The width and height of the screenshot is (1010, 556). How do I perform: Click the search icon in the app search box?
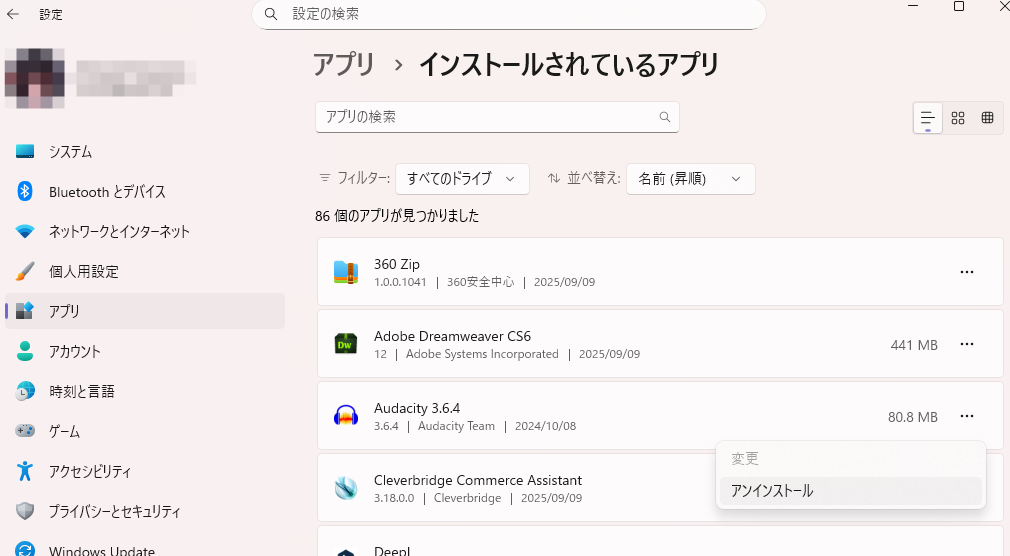pyautogui.click(x=665, y=117)
